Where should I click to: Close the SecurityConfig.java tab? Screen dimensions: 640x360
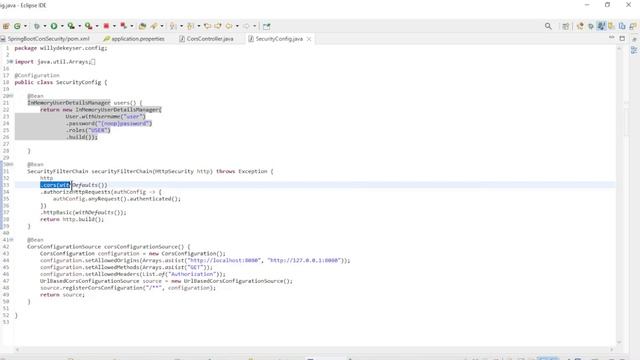(x=309, y=39)
